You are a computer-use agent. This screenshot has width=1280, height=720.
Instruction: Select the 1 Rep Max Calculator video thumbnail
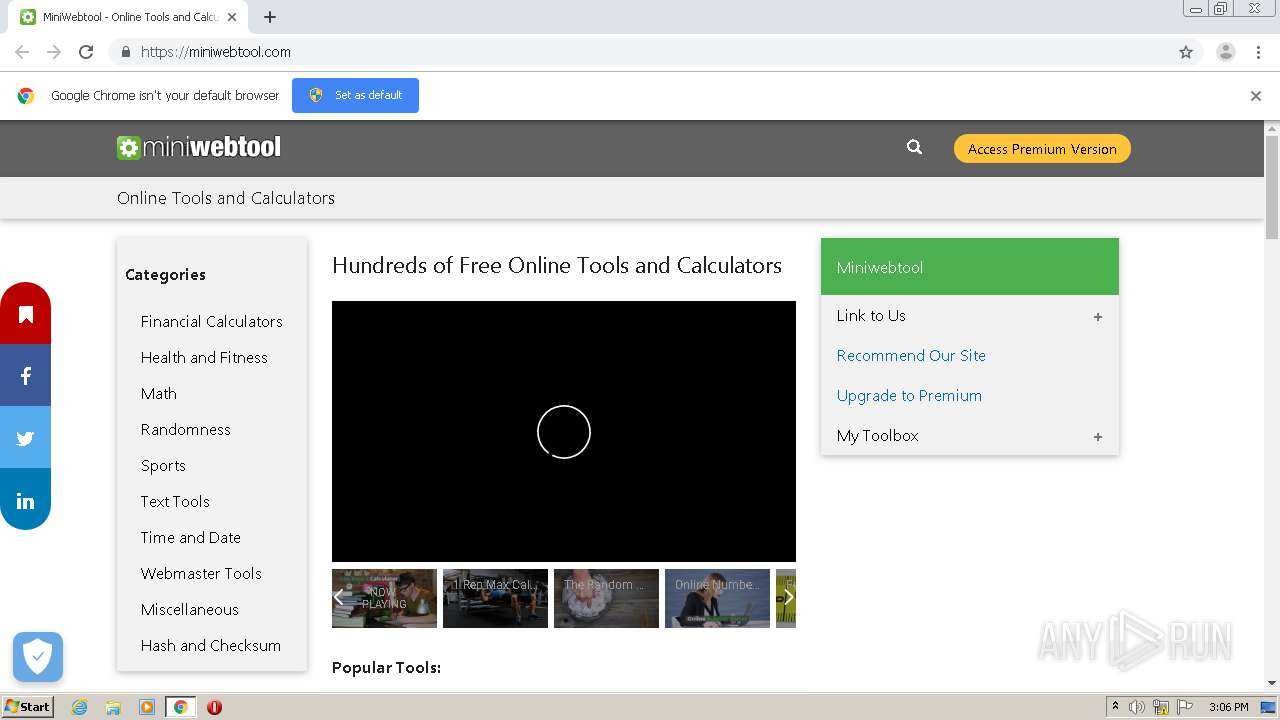point(495,598)
